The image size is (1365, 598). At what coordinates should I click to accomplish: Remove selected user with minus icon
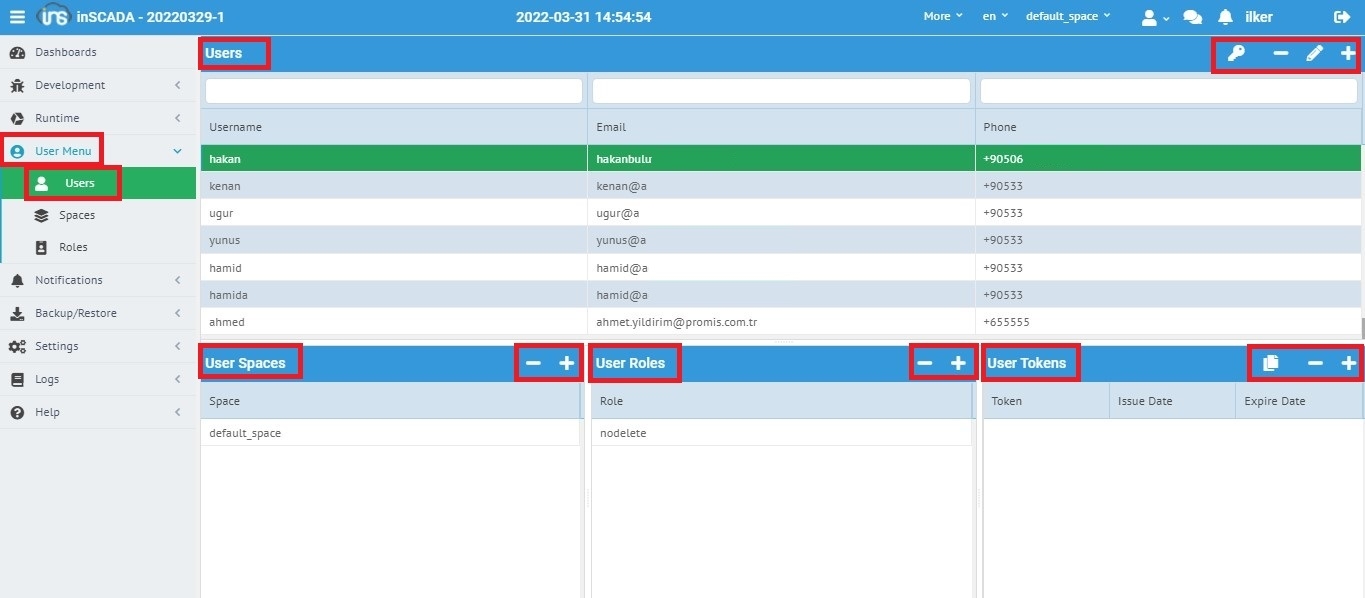(x=1281, y=54)
